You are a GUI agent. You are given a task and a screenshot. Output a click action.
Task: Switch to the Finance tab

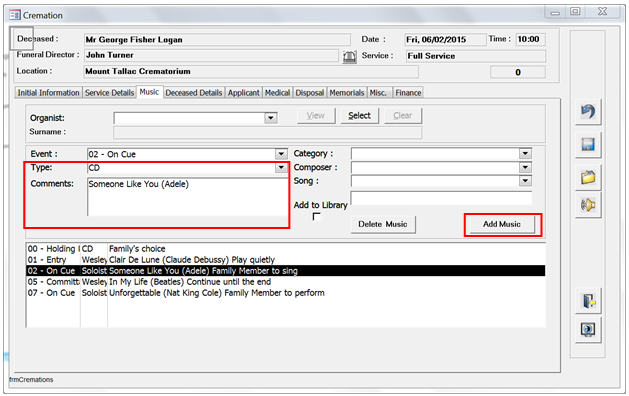coord(408,93)
